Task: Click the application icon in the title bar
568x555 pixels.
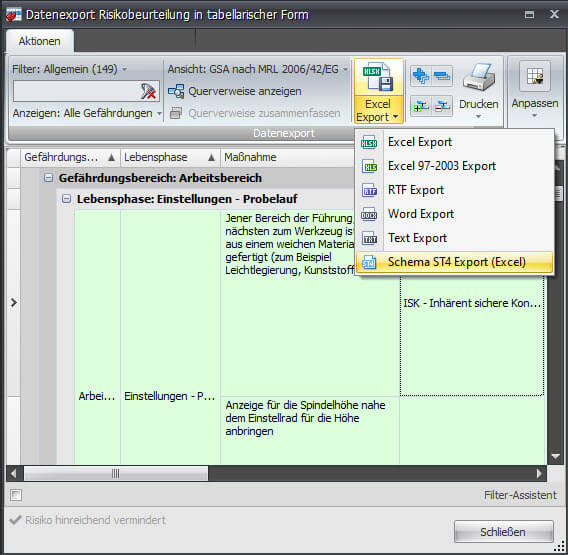Action: [x=13, y=15]
